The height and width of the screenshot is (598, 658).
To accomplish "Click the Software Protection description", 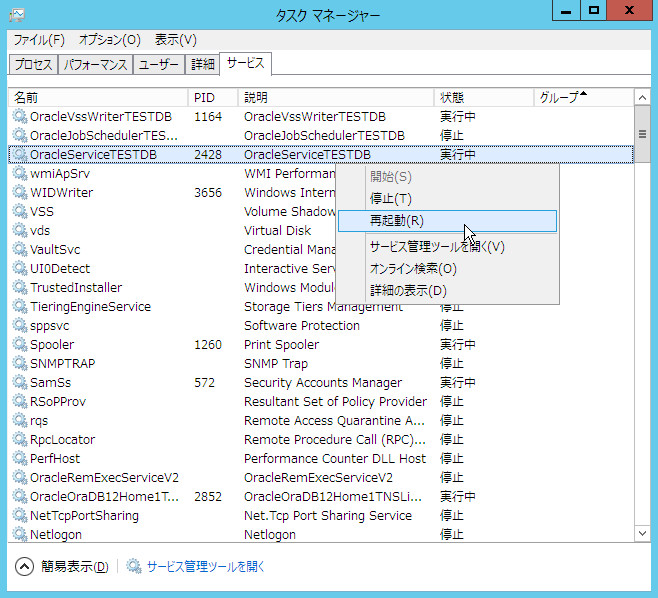I will 302,326.
